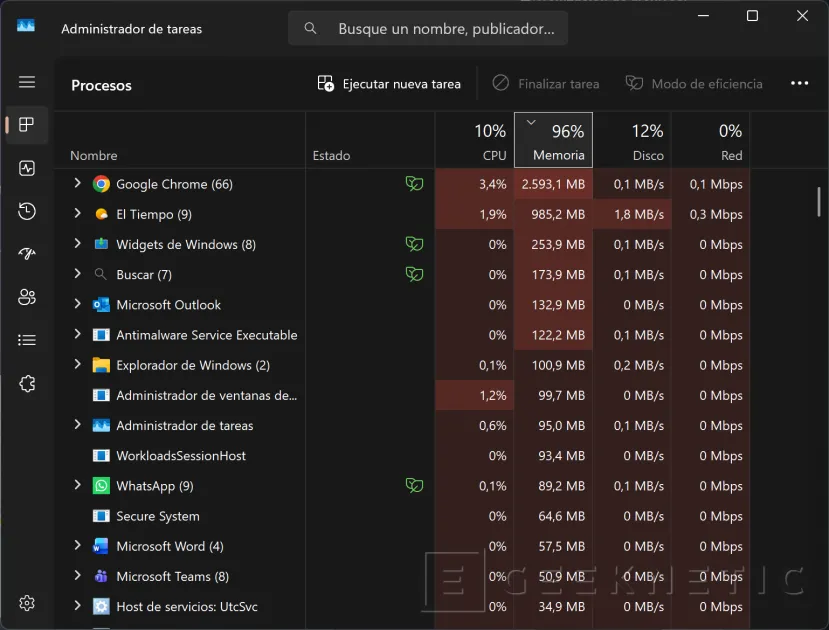The width and height of the screenshot is (829, 630).
Task: Click the WhatsApp process icon
Action: tap(101, 486)
